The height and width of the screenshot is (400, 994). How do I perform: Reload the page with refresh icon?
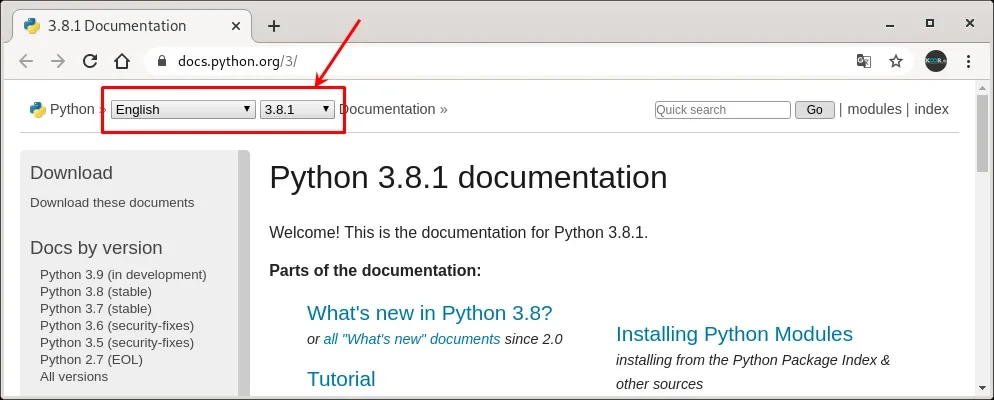(x=90, y=61)
